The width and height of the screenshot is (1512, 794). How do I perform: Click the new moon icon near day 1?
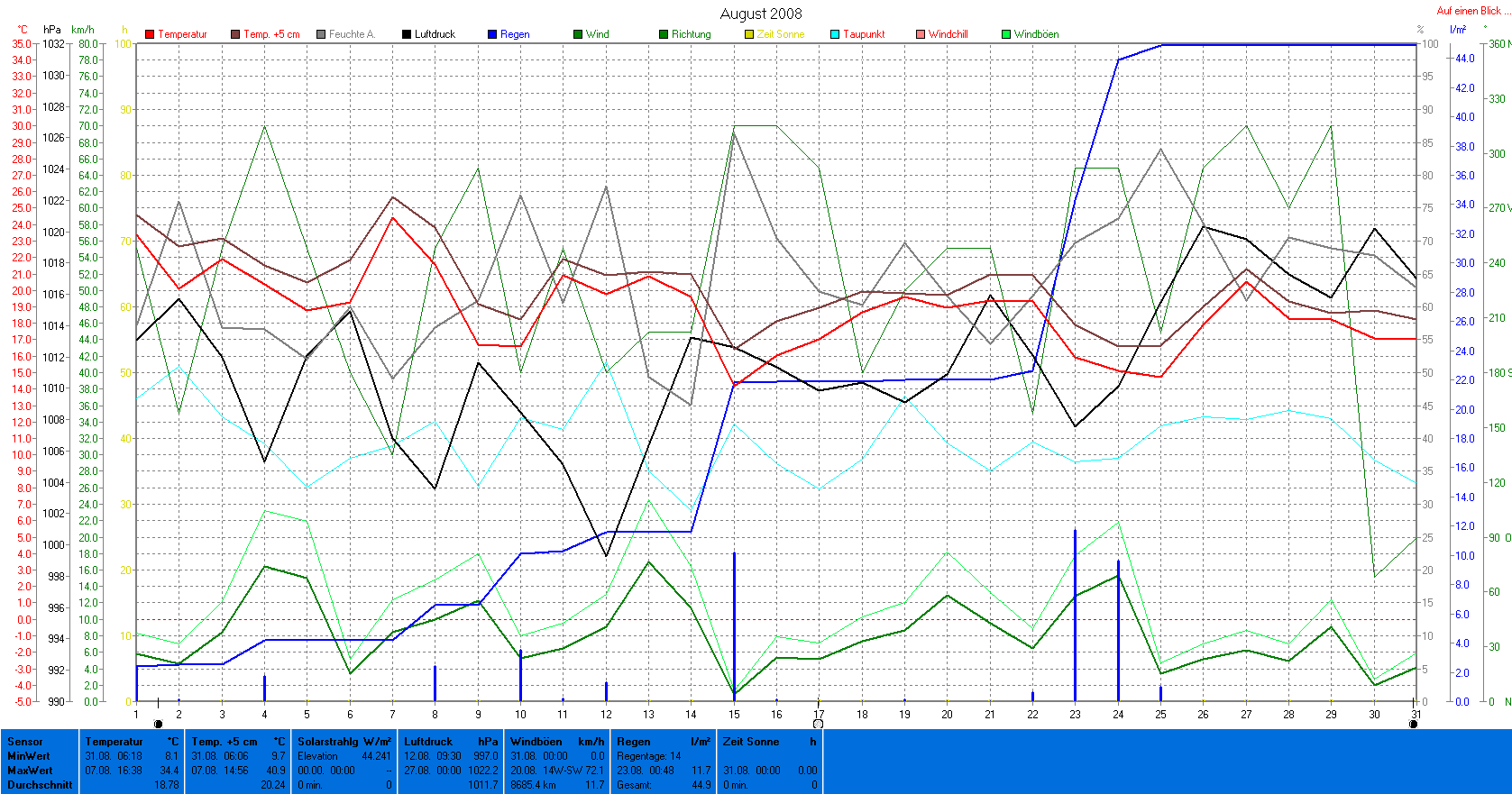tap(159, 724)
